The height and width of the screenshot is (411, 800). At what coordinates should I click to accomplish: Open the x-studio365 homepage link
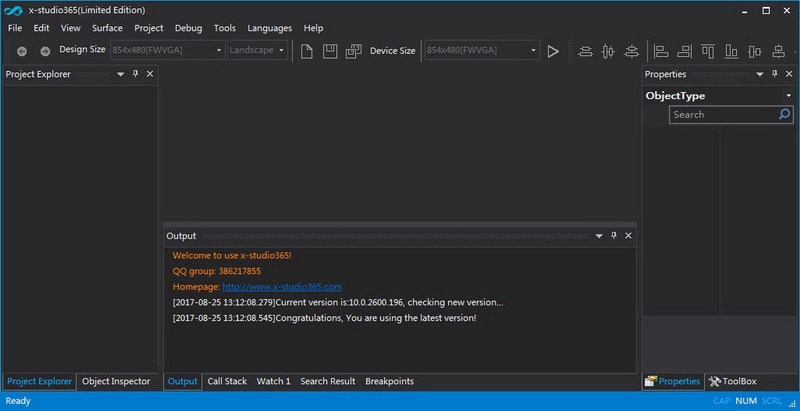(282, 287)
